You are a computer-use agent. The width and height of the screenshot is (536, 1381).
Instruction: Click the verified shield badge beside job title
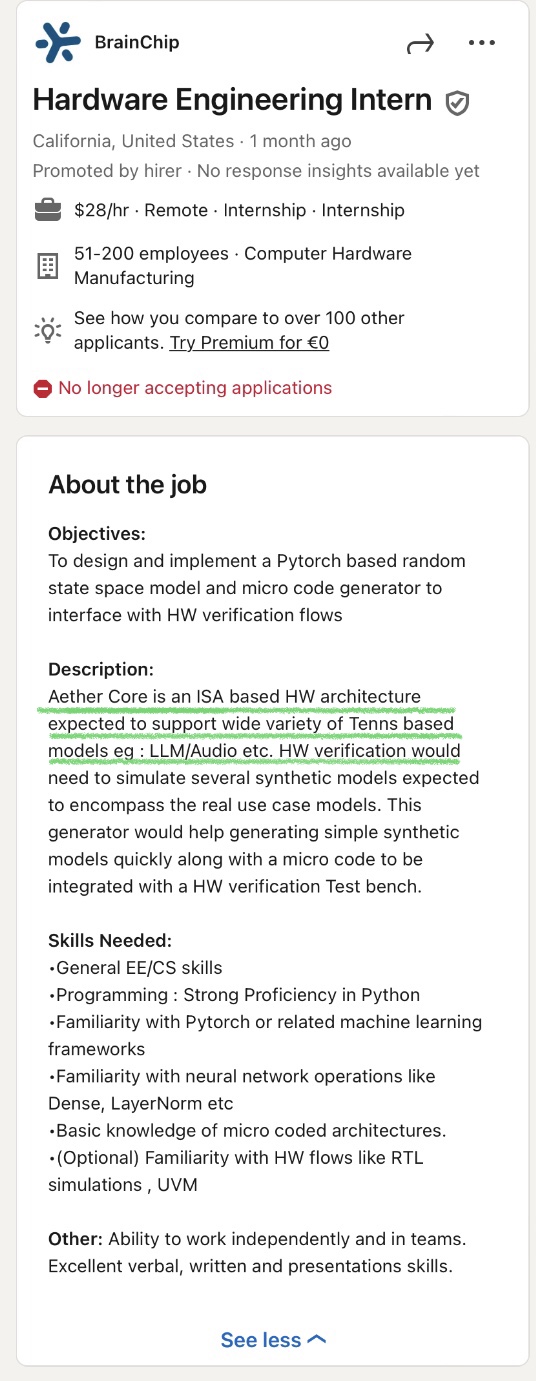point(457,102)
